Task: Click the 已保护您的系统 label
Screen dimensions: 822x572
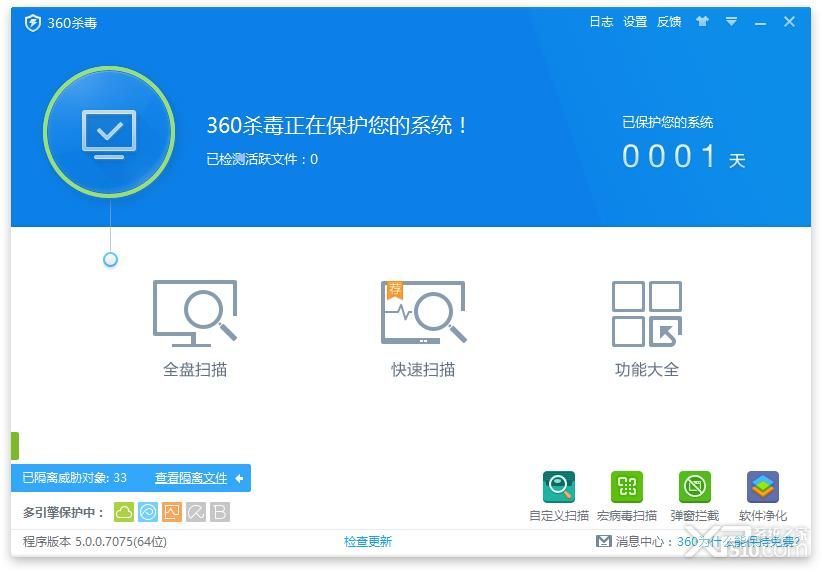Action: (667, 122)
